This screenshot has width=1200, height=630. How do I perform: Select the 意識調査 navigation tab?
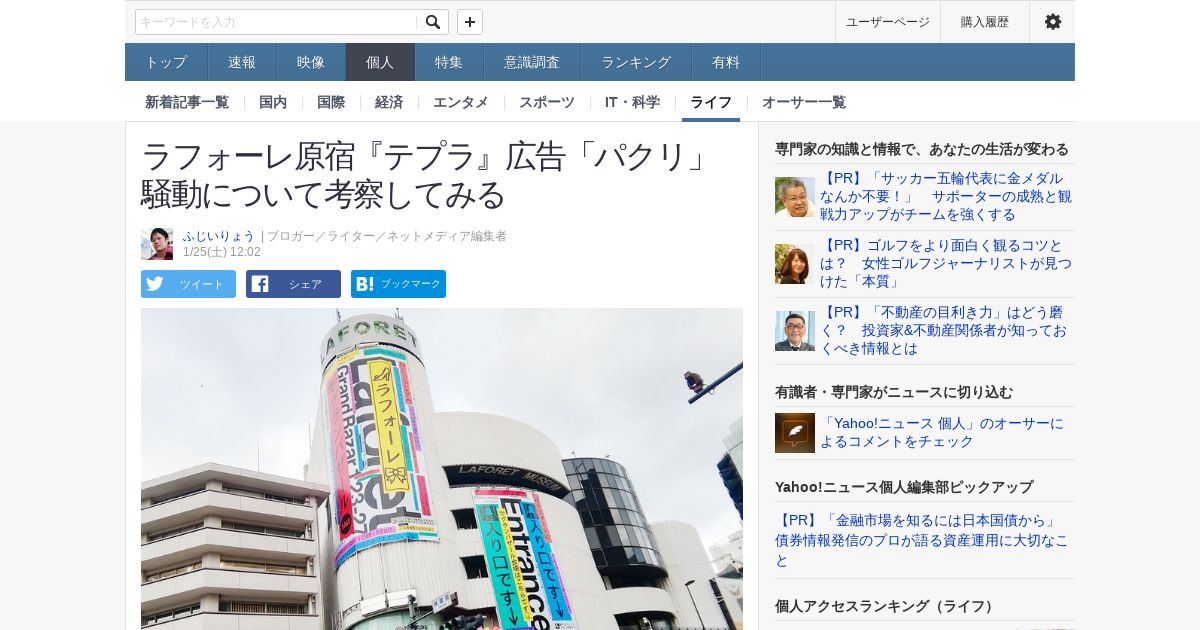(532, 62)
